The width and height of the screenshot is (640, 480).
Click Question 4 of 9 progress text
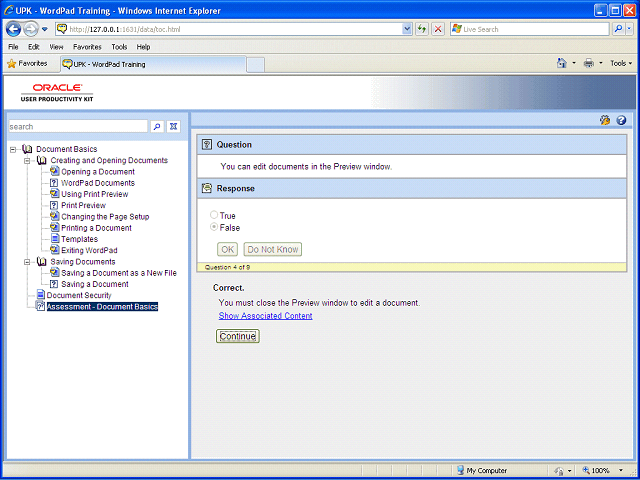click(227, 267)
